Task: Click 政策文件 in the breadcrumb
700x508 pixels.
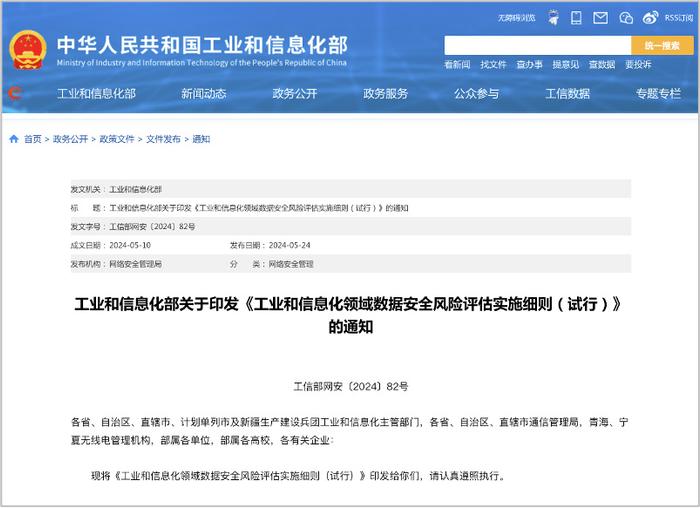Action: [x=116, y=139]
